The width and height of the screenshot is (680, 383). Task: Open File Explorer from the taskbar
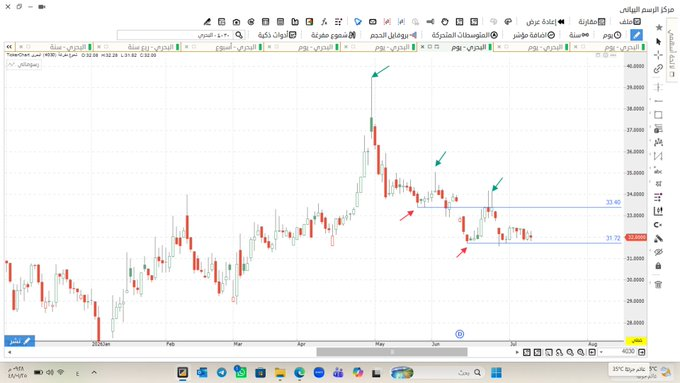point(280,373)
